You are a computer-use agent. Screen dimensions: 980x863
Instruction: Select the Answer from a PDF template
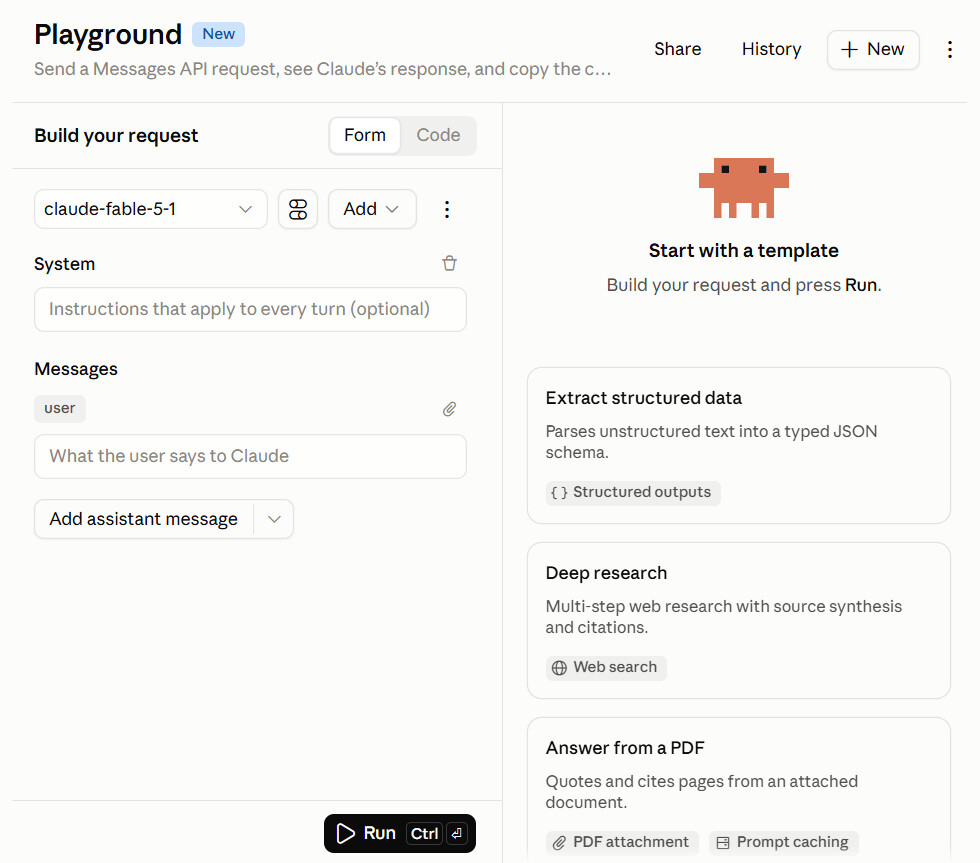tap(739, 790)
